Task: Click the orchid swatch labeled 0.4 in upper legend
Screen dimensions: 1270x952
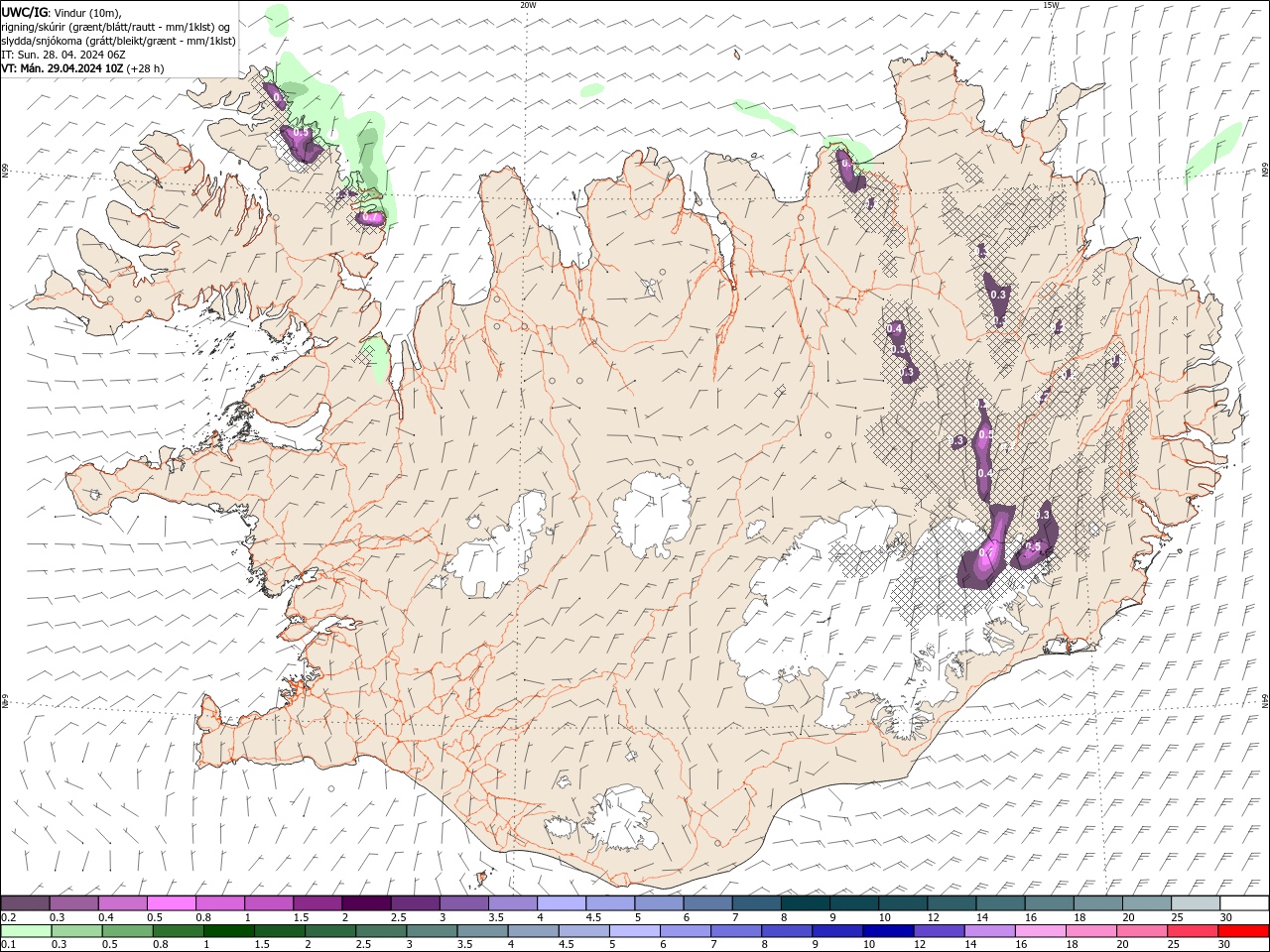Action: (x=123, y=903)
